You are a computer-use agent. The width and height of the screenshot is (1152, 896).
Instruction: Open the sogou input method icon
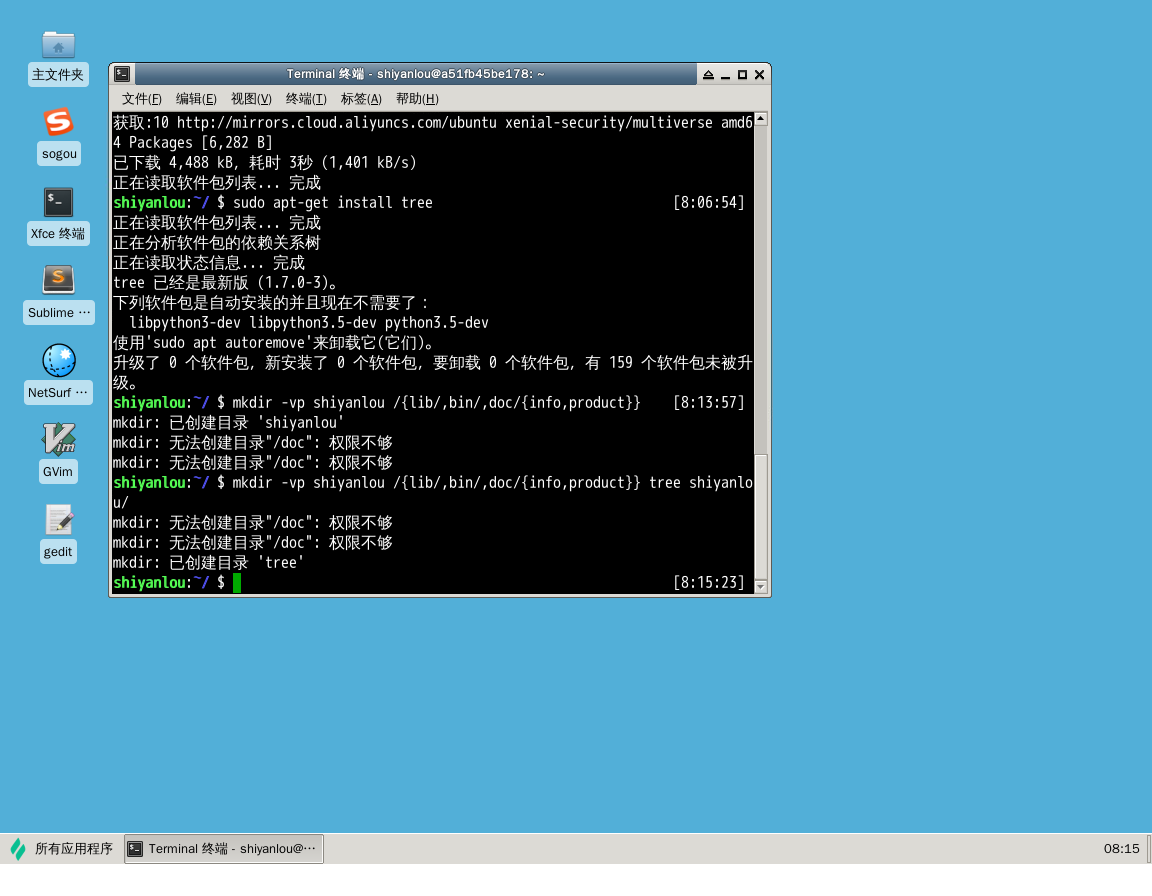pos(58,122)
